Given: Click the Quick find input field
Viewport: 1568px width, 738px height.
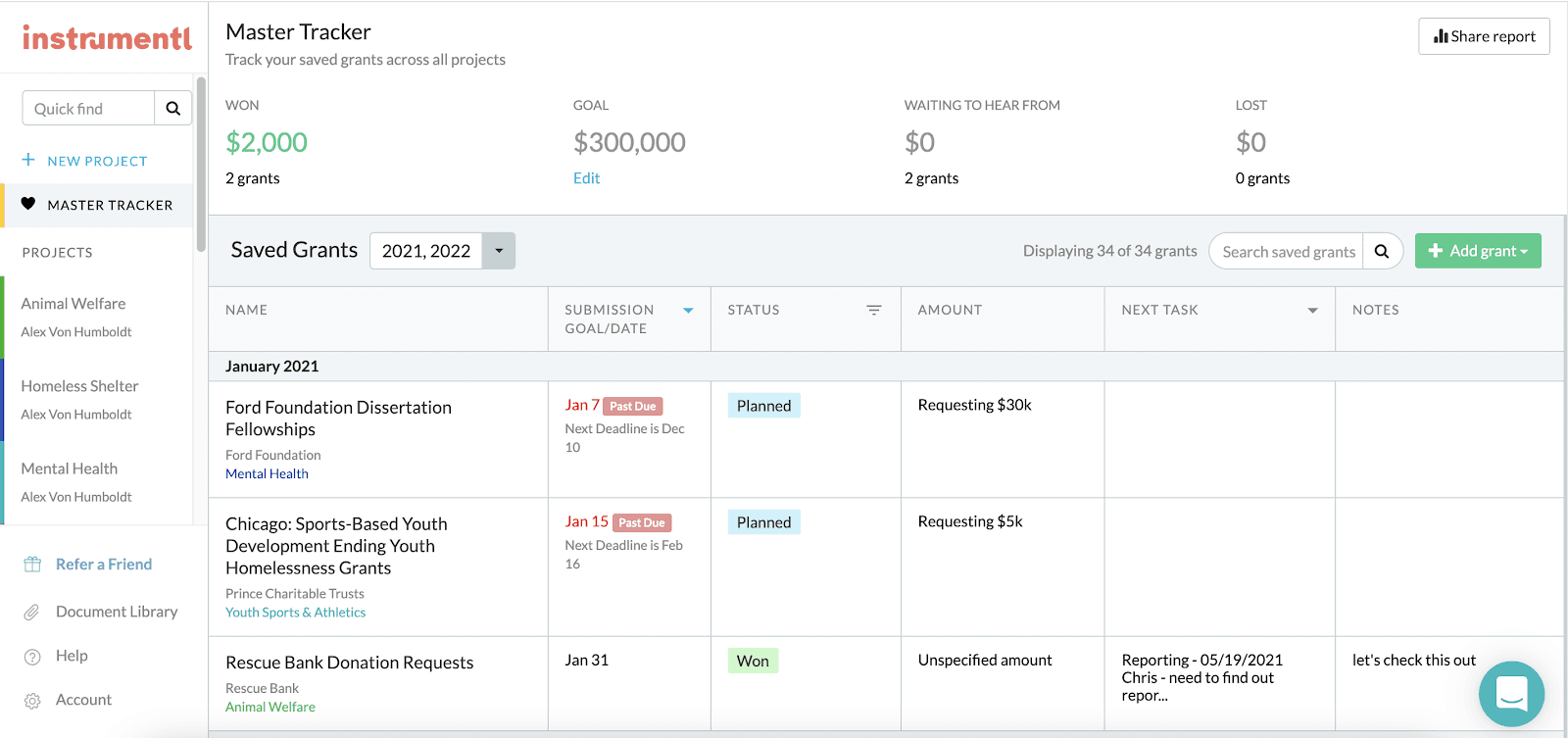Looking at the screenshot, I should click(x=88, y=108).
